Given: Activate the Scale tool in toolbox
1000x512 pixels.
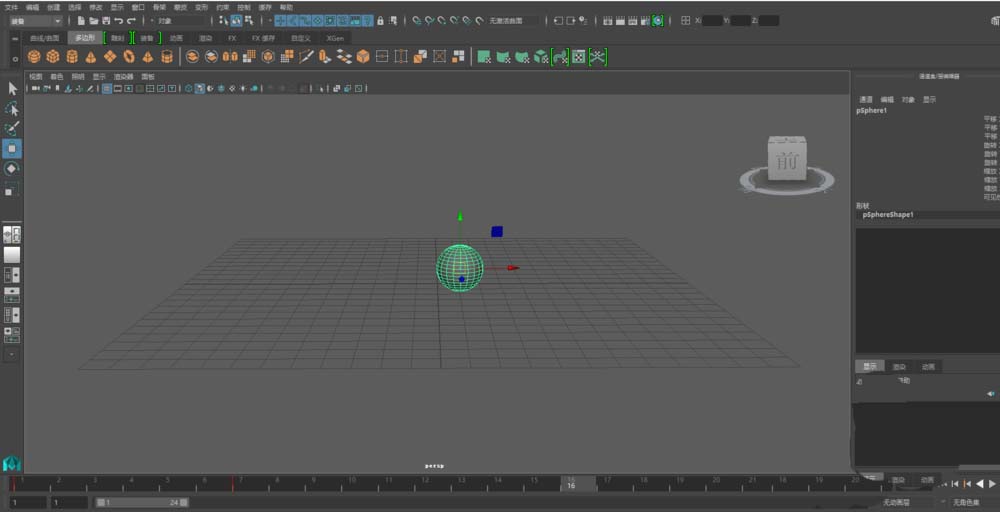Looking at the screenshot, I should 12,189.
